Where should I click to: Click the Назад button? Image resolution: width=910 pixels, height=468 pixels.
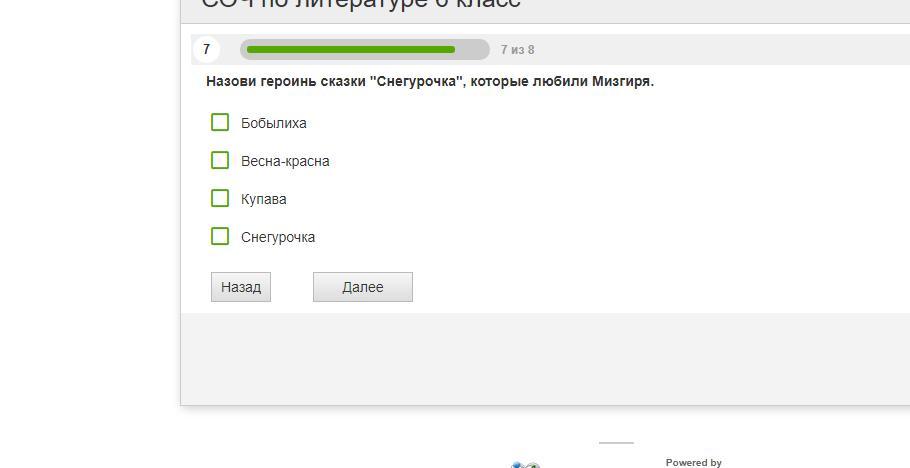tap(241, 287)
